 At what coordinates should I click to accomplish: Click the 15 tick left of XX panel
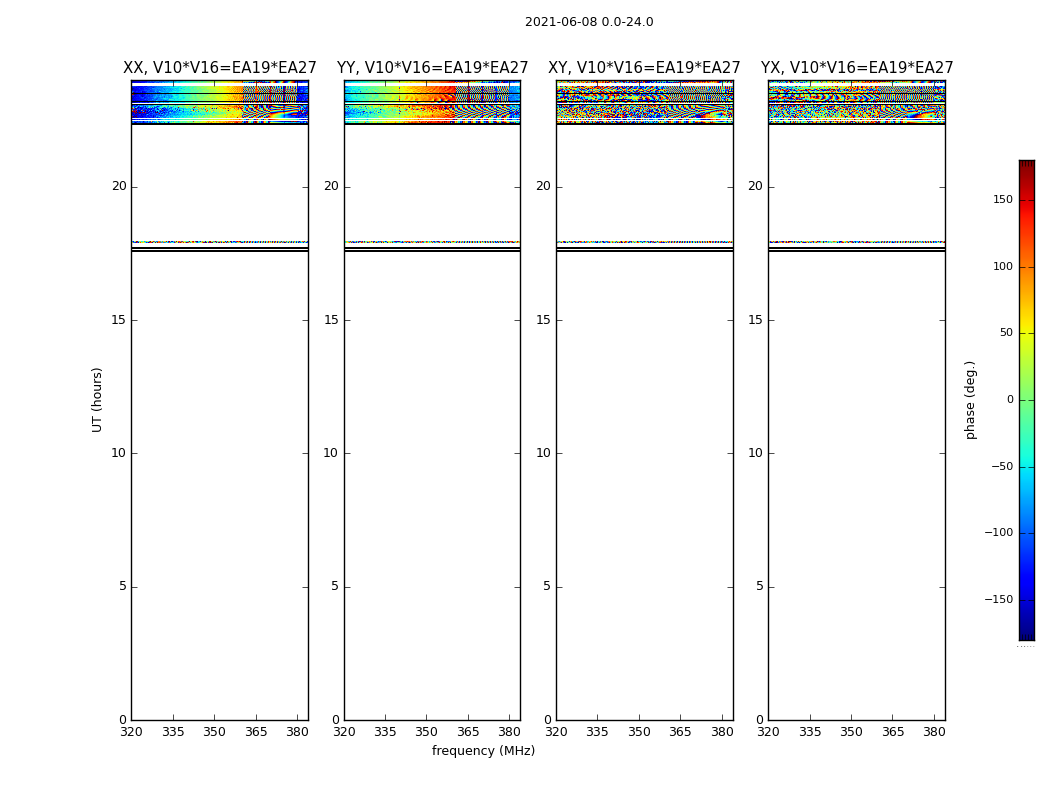point(119,320)
